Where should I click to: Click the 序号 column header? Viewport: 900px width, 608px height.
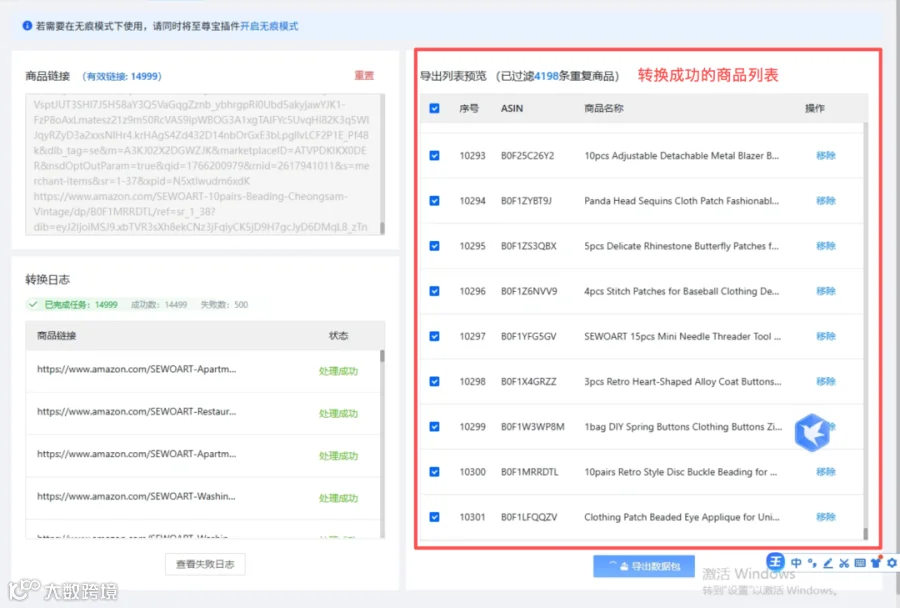click(469, 108)
